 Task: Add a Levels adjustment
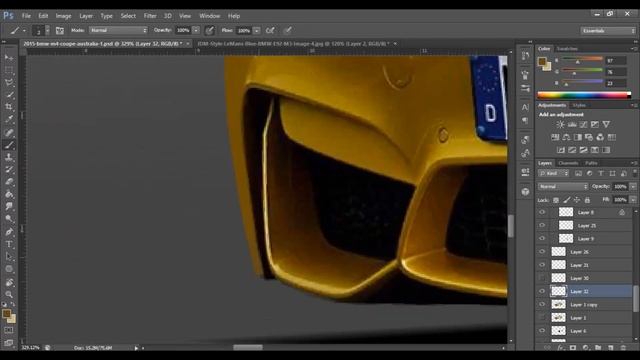[x=572, y=124]
